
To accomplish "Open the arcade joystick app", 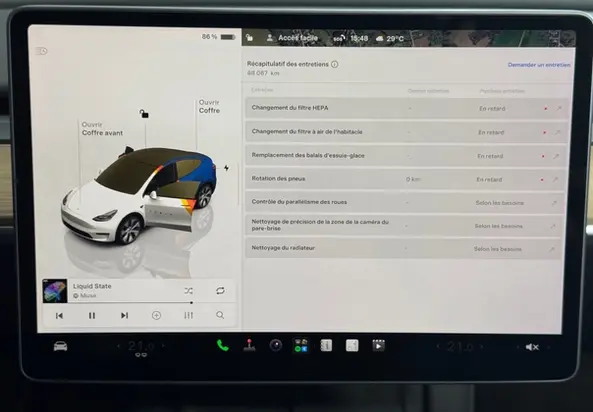I will 249,345.
